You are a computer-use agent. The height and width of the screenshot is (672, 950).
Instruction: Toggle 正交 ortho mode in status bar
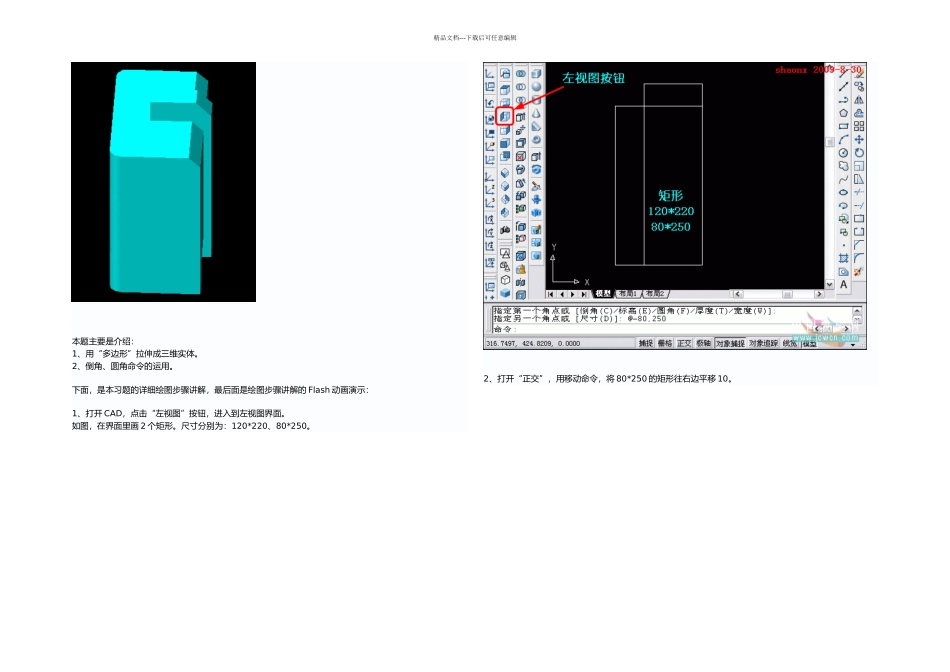point(684,344)
